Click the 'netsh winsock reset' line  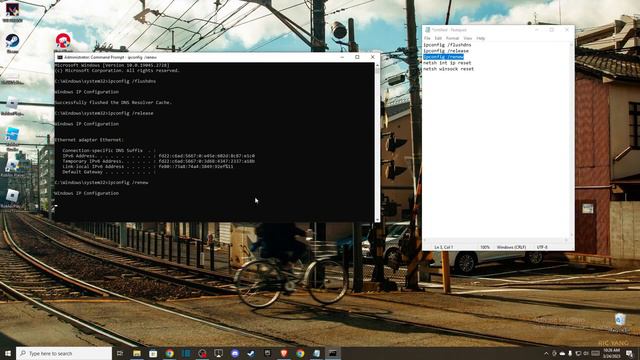tap(448, 69)
